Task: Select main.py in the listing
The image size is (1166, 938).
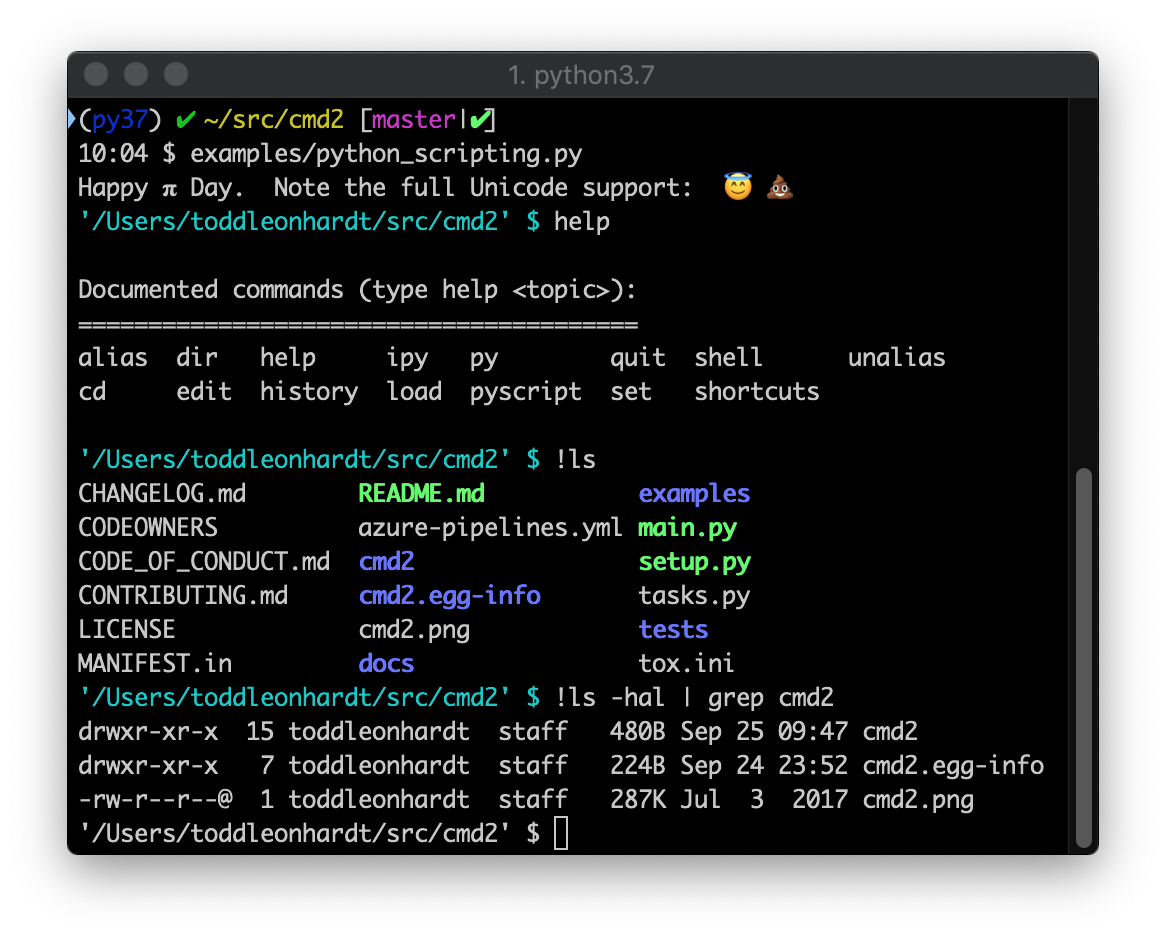Action: click(x=687, y=527)
